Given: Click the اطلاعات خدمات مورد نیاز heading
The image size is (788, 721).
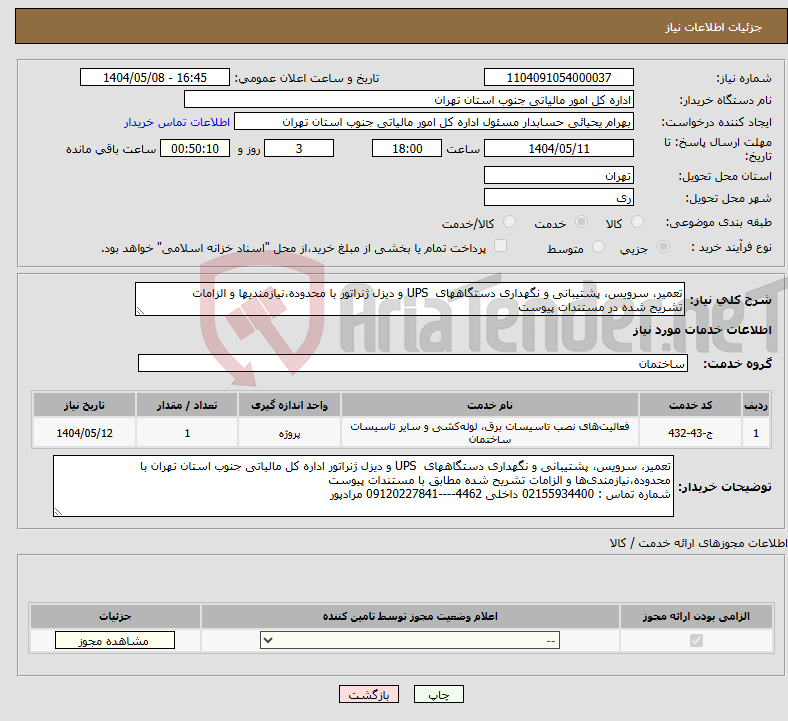Looking at the screenshot, I should (x=702, y=330).
